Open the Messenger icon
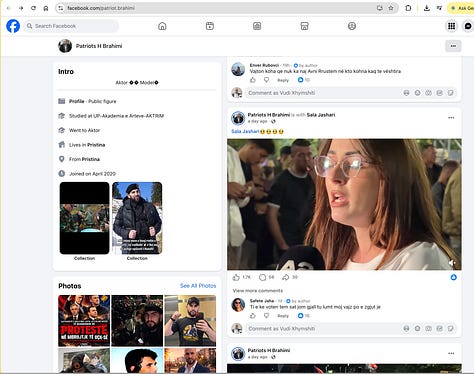474x374 pixels. pyautogui.click(x=468, y=26)
